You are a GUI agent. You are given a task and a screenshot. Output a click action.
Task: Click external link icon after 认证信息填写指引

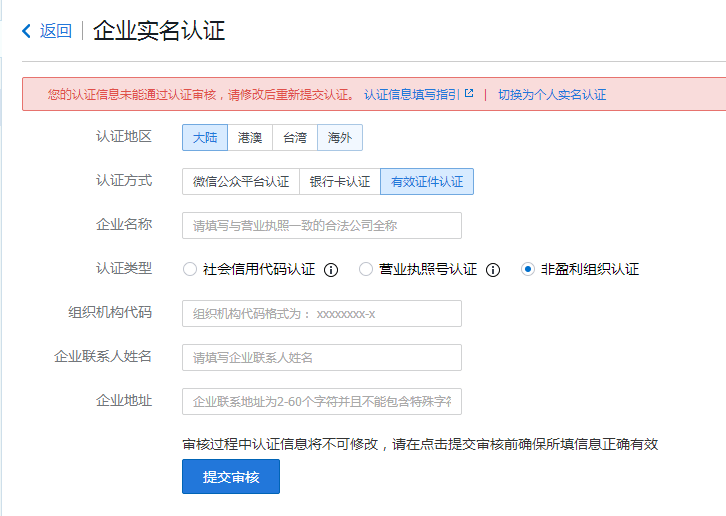469,94
